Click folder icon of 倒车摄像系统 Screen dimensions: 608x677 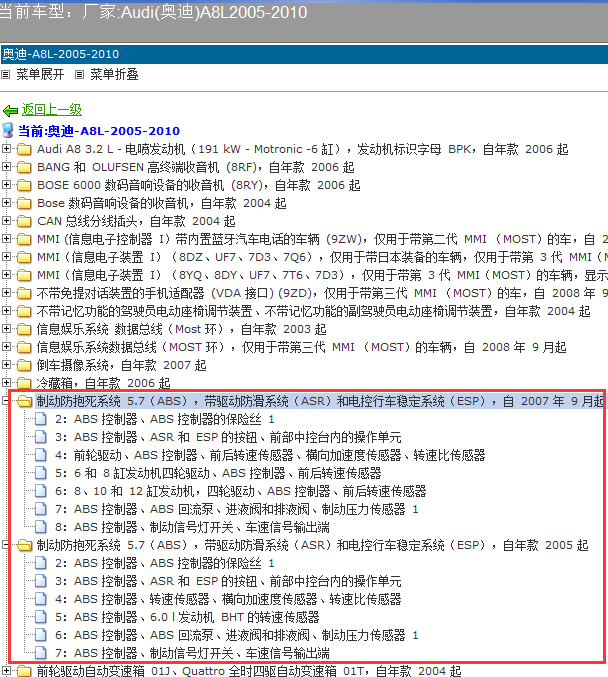pyautogui.click(x=24, y=365)
